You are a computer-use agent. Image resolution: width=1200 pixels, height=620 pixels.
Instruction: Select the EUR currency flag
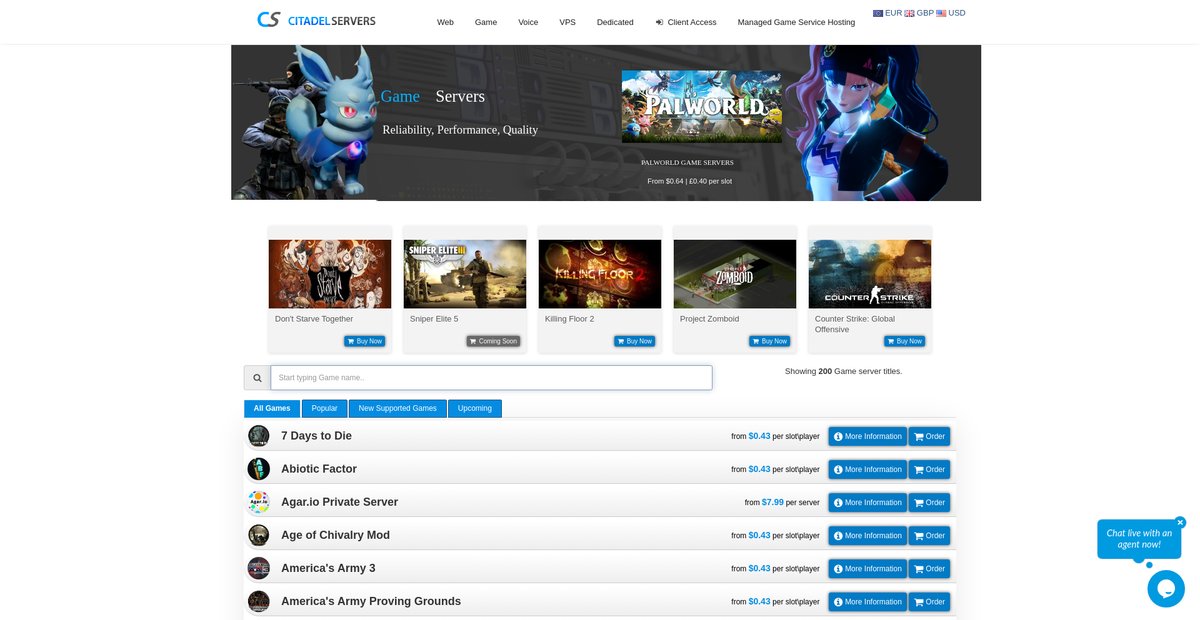point(878,13)
